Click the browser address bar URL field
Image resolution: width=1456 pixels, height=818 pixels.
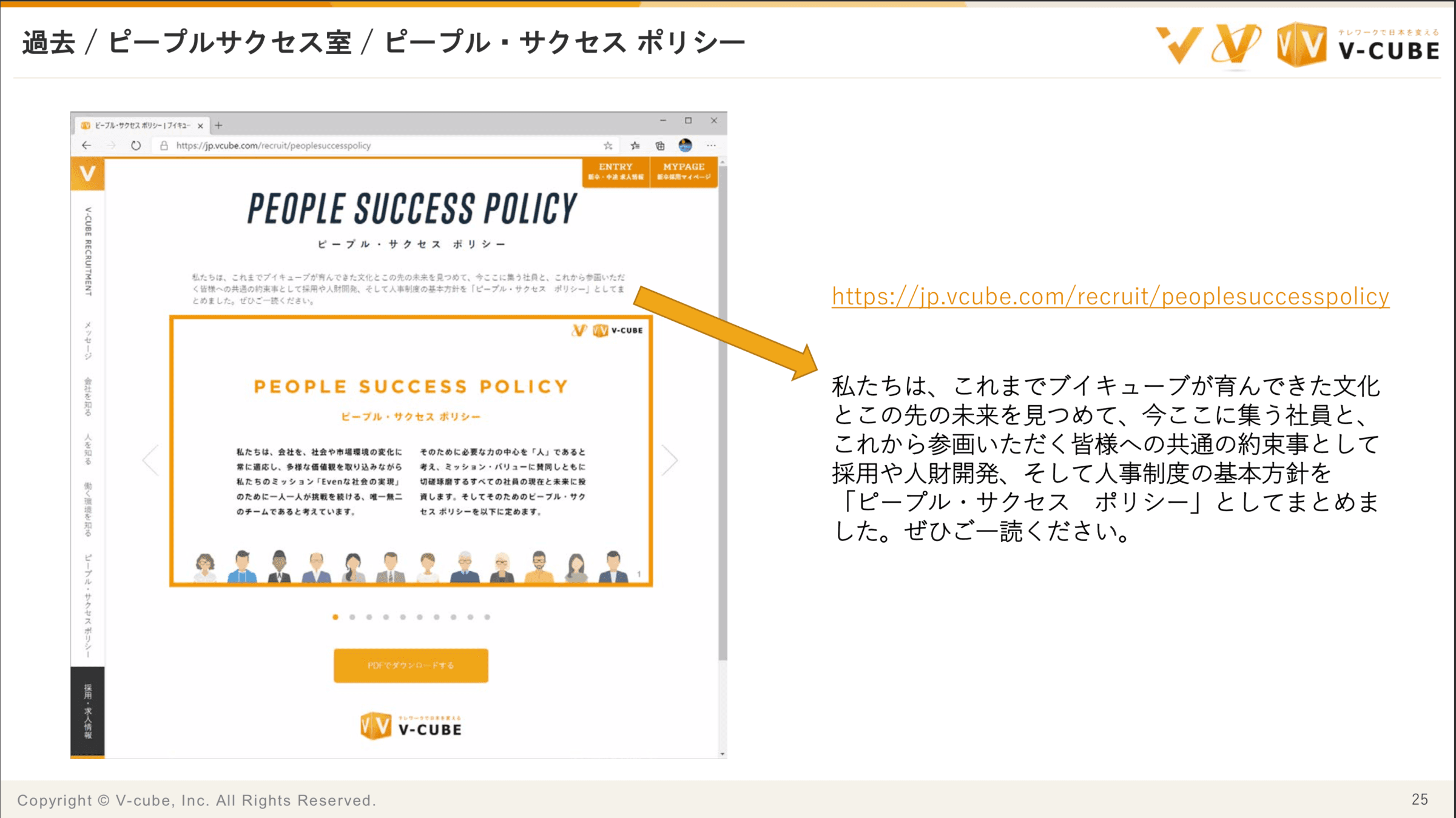pyautogui.click(x=382, y=146)
